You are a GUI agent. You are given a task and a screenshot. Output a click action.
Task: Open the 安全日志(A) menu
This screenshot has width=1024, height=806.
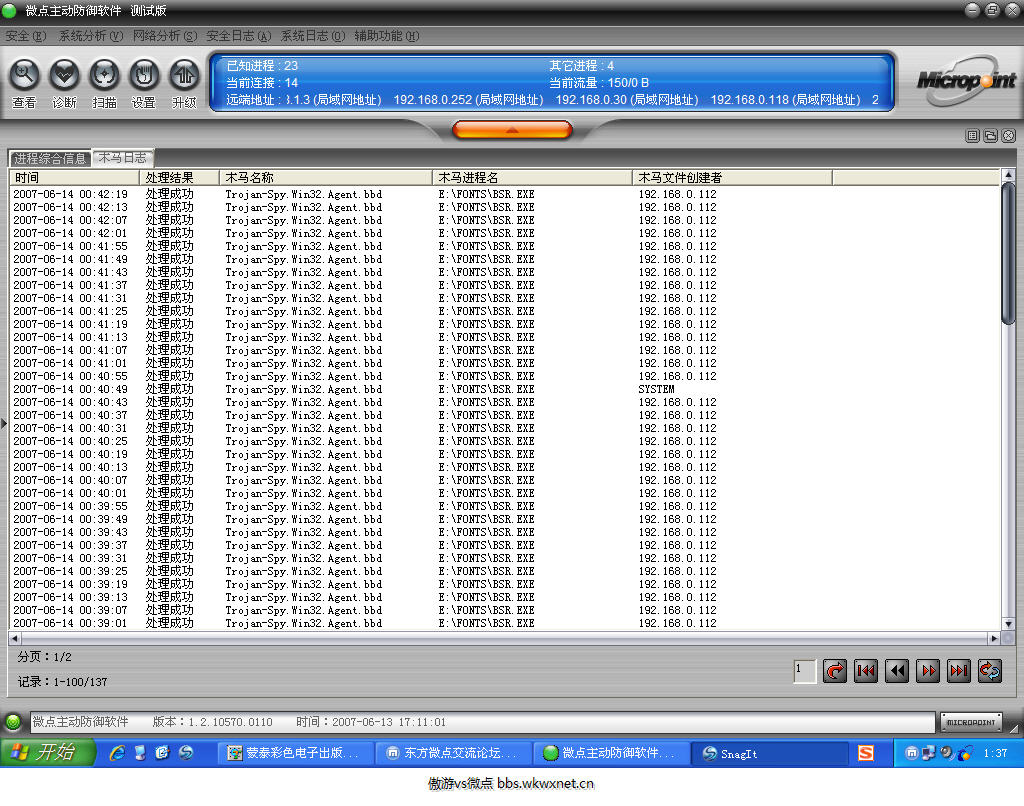pos(238,36)
